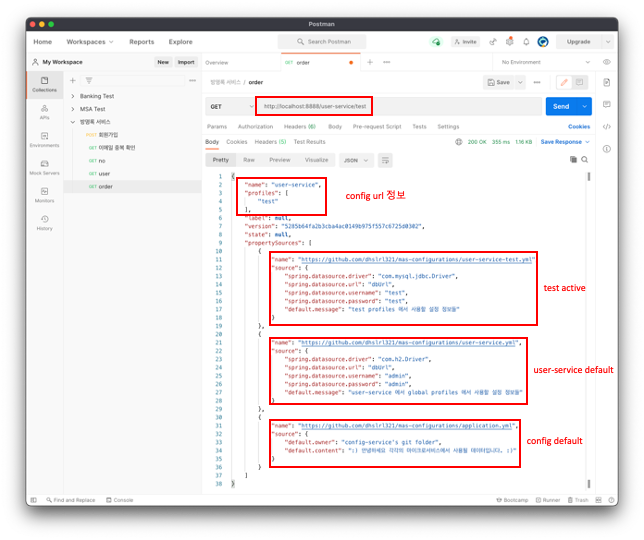This screenshot has width=644, height=540.
Task: Open the Environments sidebar panel
Action: coord(44,140)
